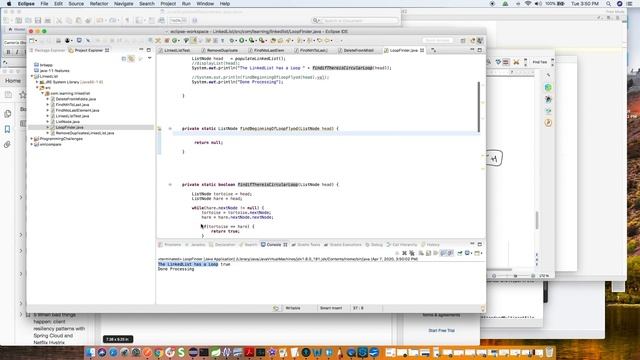Open the Call Hierarchy tab
This screenshot has height=360, width=640.
pos(402,244)
